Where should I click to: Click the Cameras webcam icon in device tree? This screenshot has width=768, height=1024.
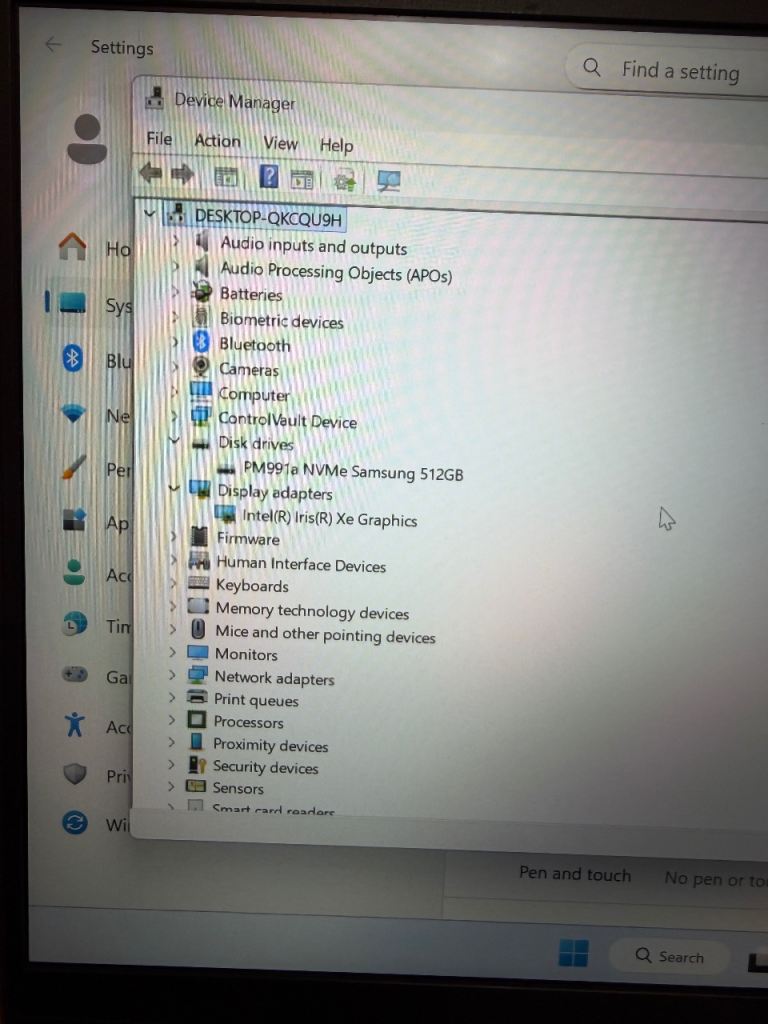(201, 368)
